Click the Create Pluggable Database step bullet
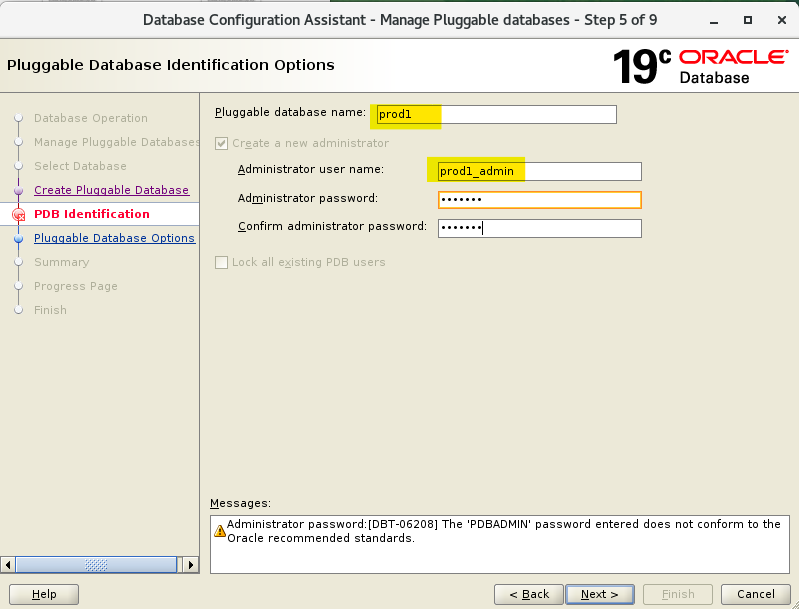 [x=19, y=191]
